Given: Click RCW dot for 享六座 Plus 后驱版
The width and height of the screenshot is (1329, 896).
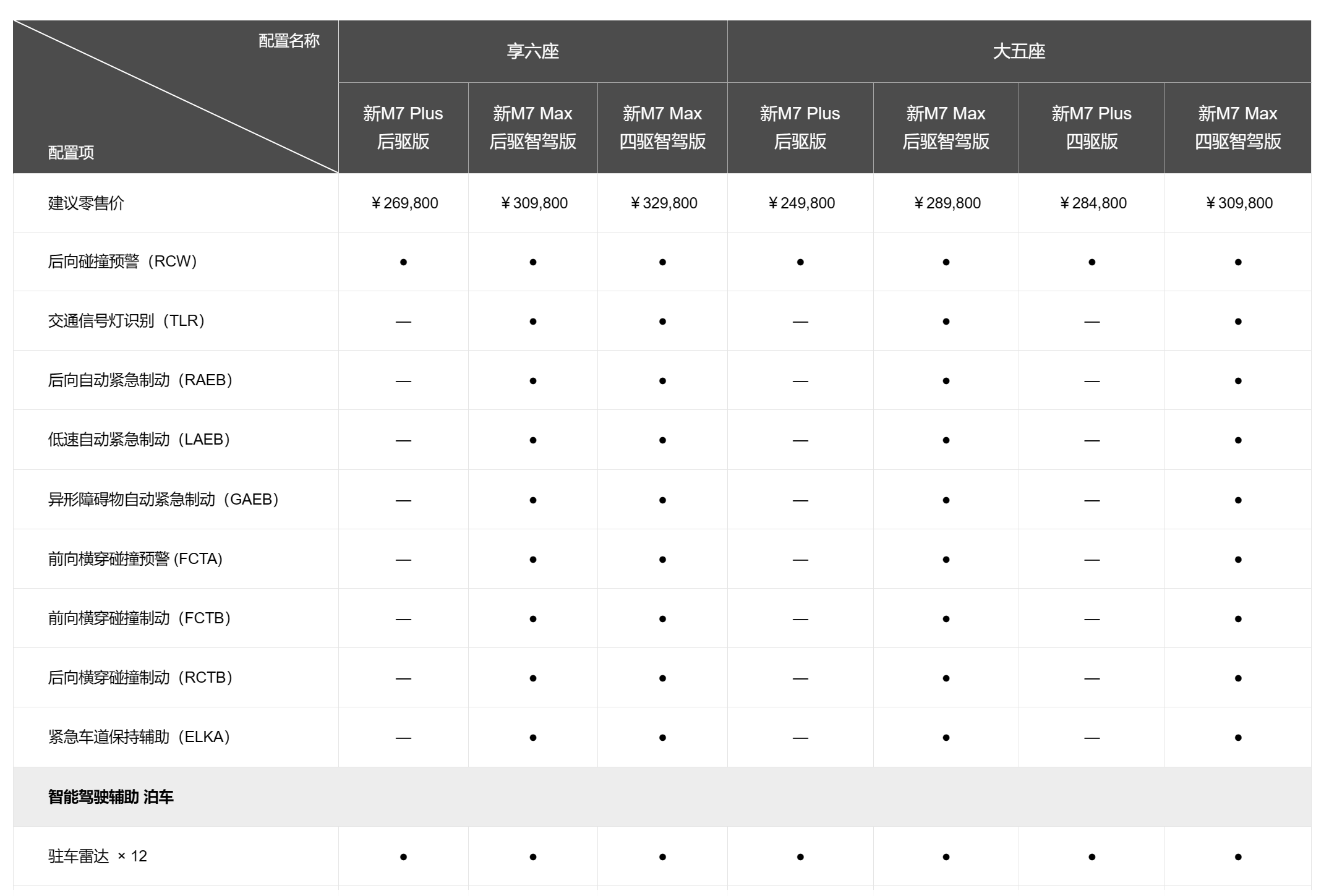Looking at the screenshot, I should tap(403, 262).
